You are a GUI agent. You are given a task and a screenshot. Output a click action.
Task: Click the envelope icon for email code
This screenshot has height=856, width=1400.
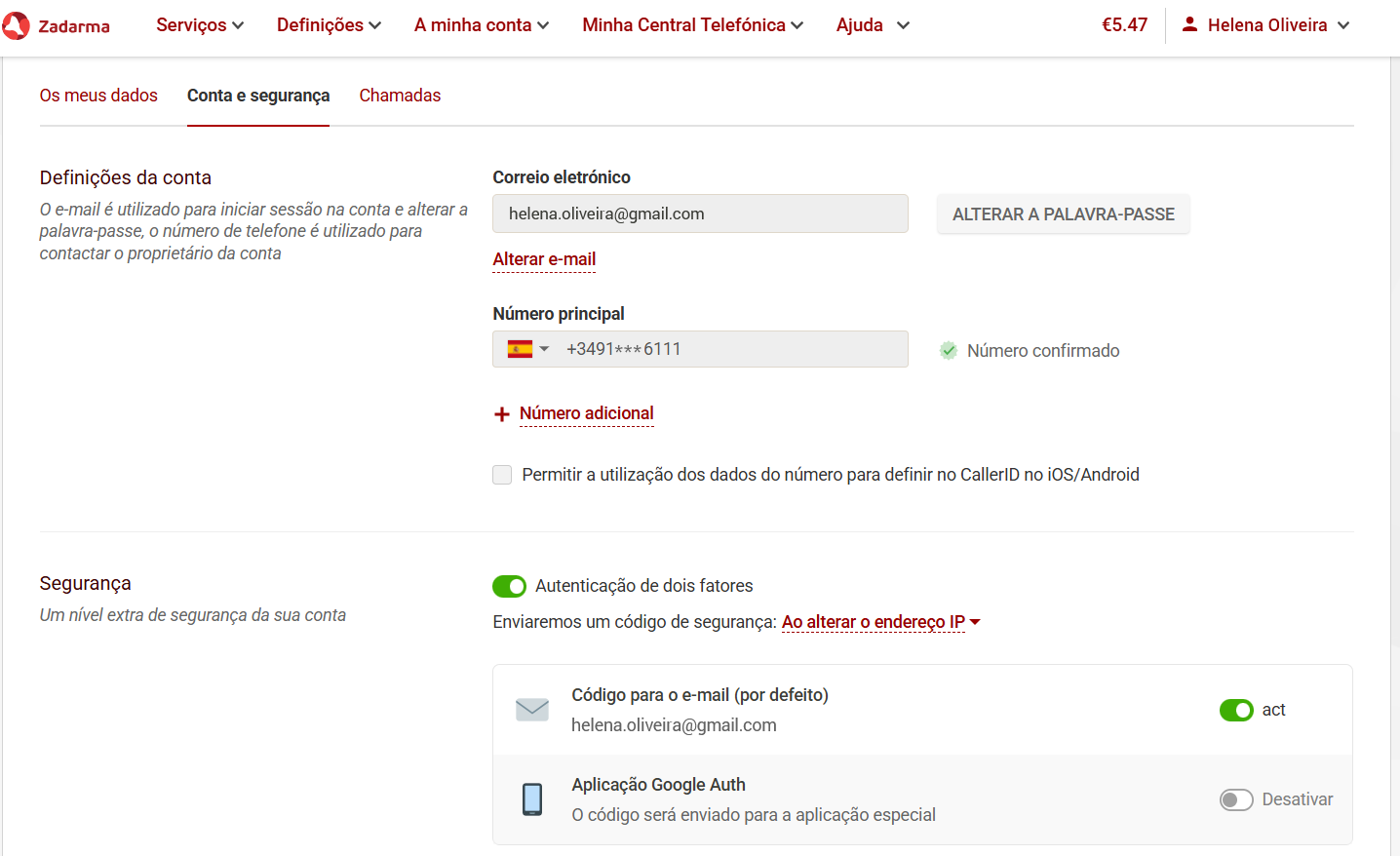coord(532,710)
